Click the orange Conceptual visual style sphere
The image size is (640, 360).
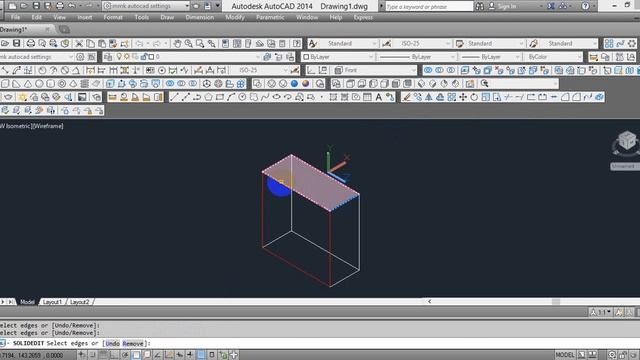(306, 84)
